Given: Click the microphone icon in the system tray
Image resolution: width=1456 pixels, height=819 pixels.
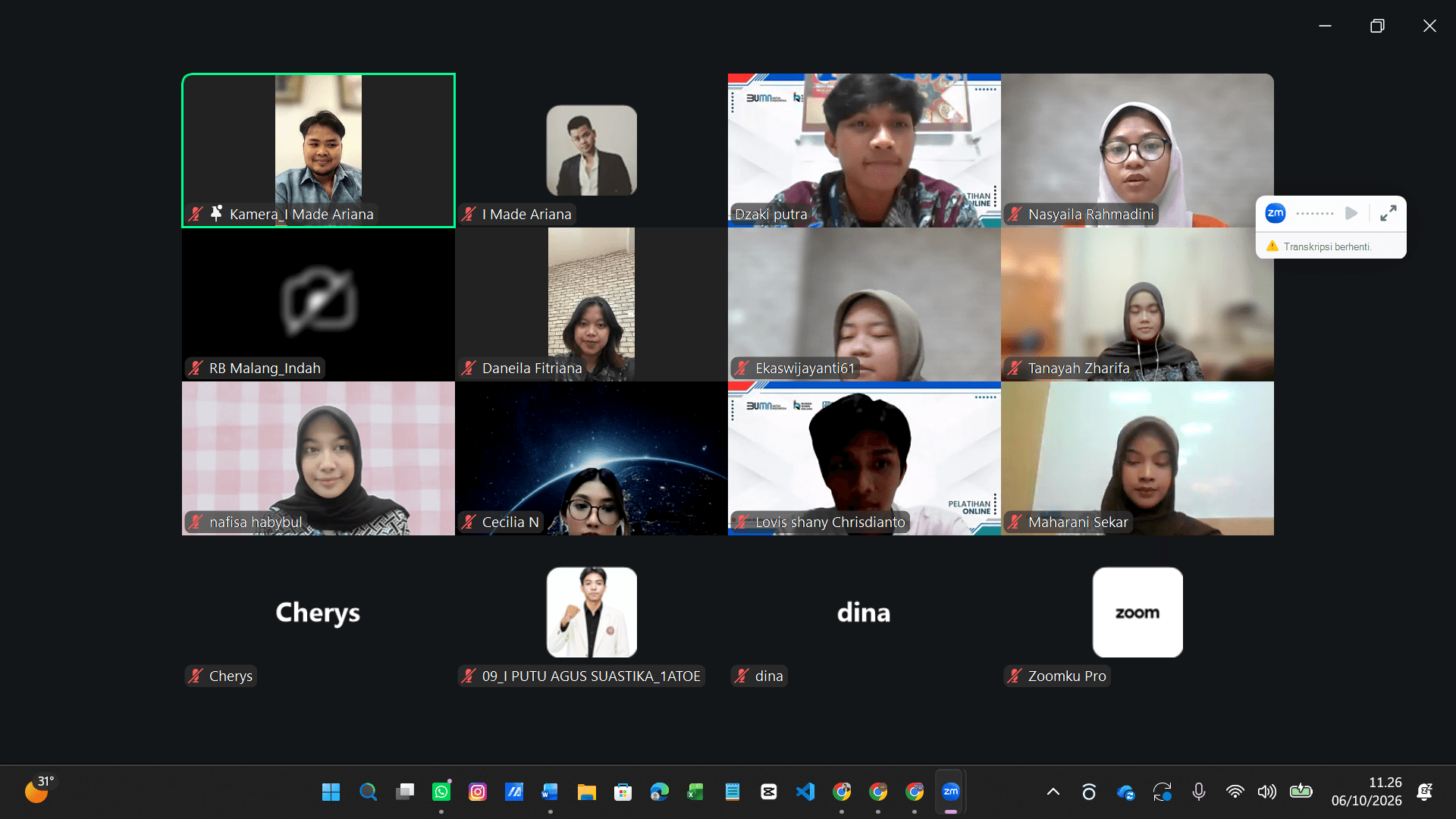Looking at the screenshot, I should 1199,792.
